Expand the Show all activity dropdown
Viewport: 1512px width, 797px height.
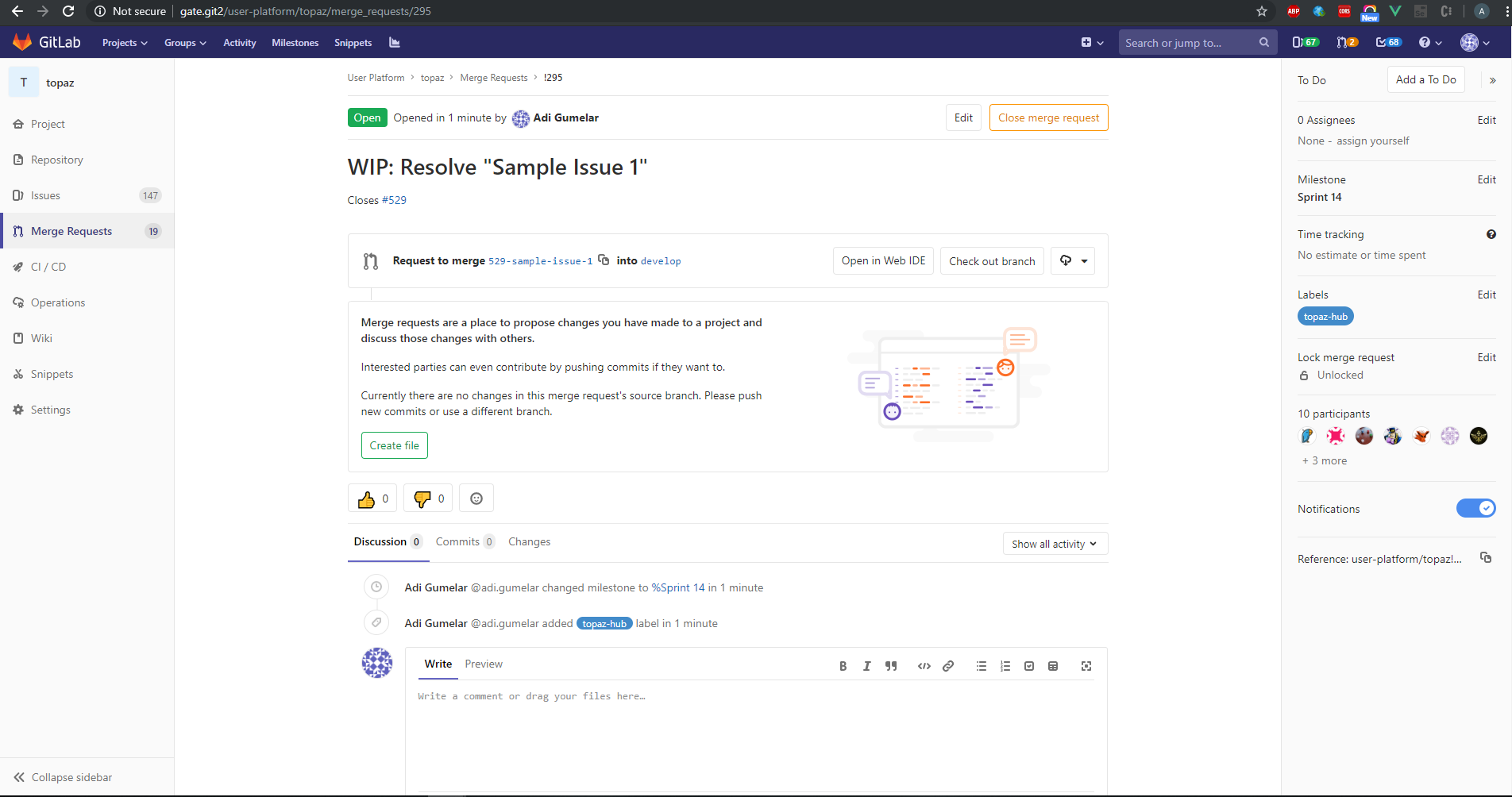[x=1055, y=544]
